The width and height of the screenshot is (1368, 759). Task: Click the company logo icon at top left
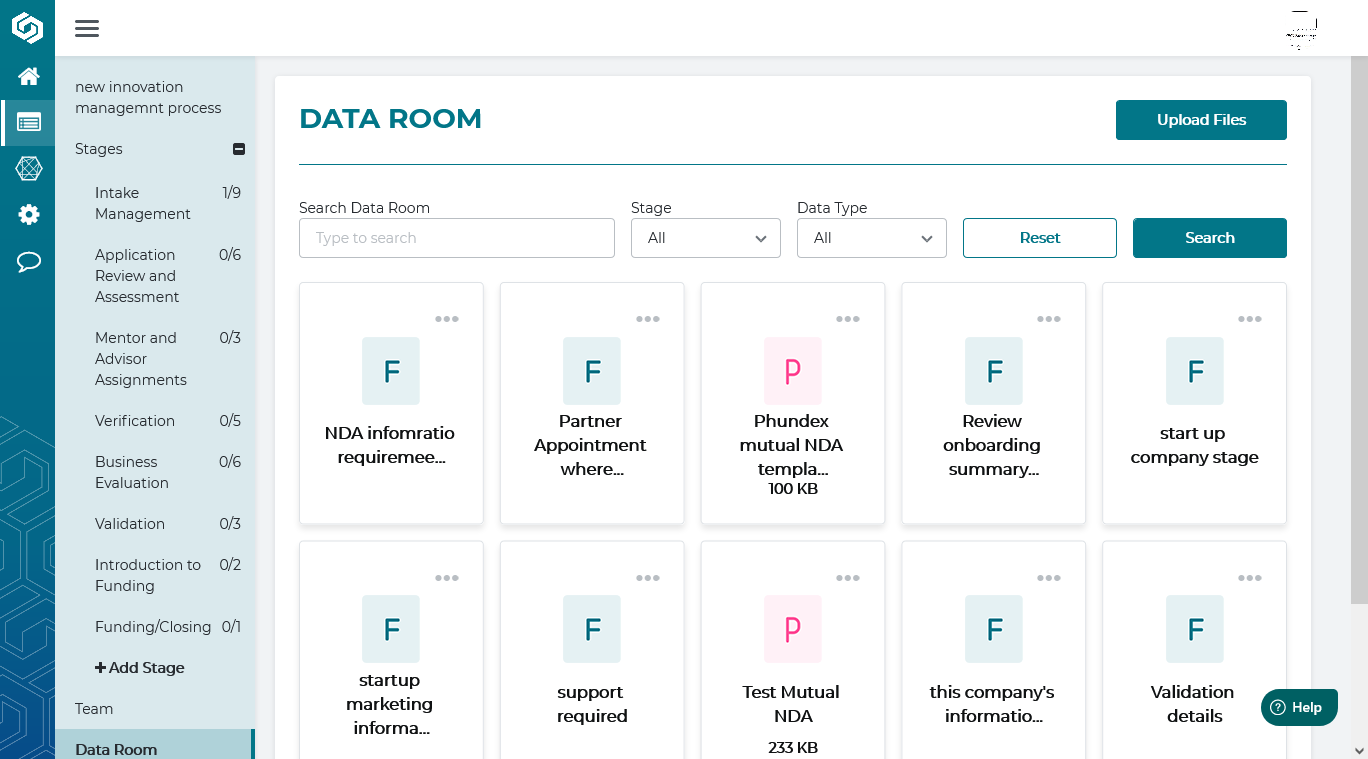(27, 28)
